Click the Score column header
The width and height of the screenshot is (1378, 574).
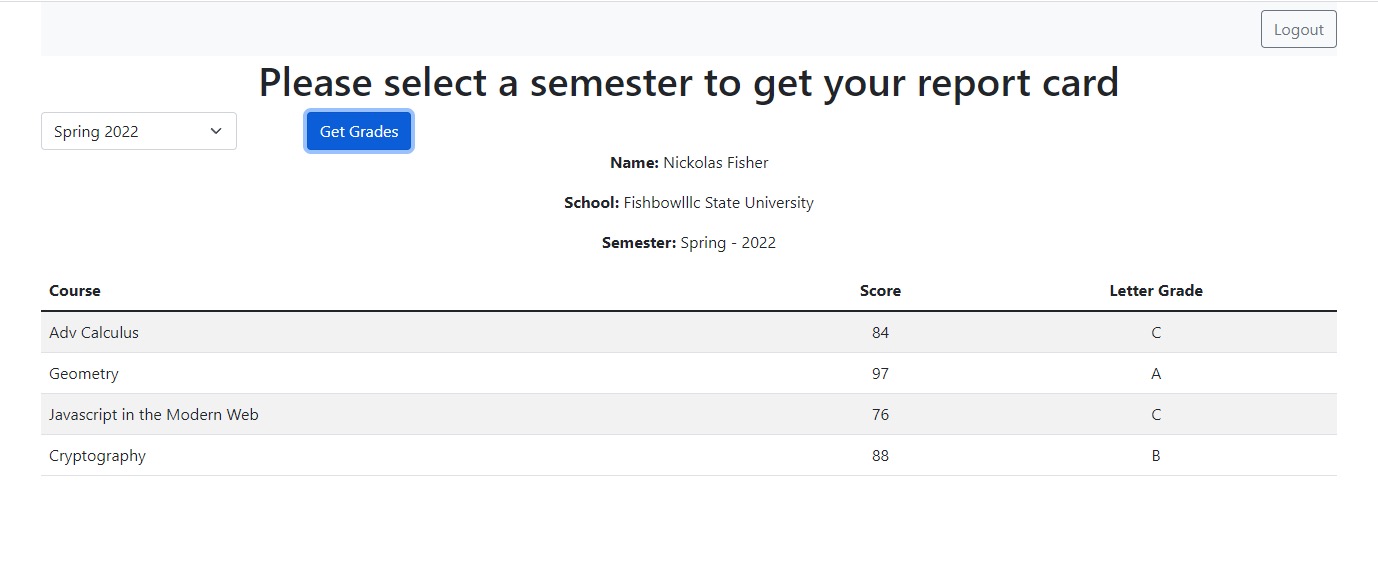pyautogui.click(x=880, y=291)
